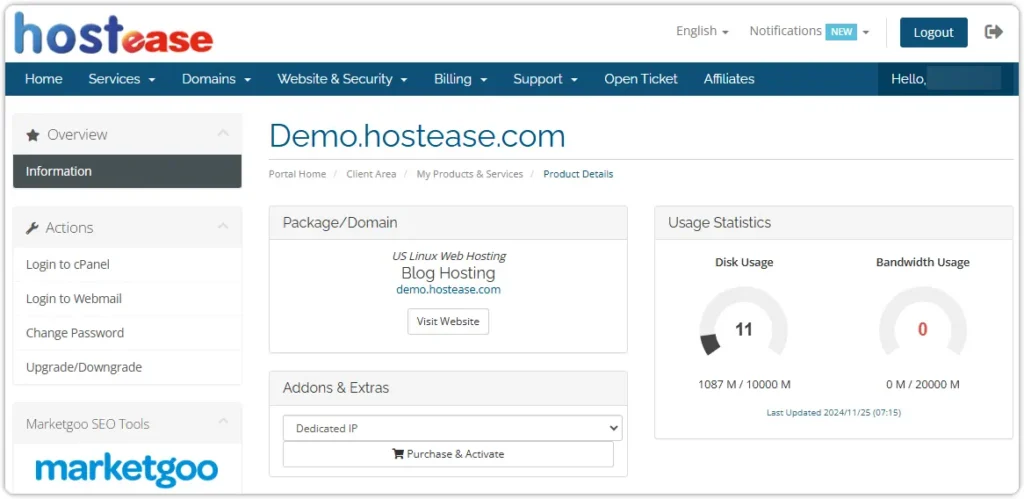Click the Usage Statistics panel header
This screenshot has width=1024, height=499.
(x=834, y=223)
